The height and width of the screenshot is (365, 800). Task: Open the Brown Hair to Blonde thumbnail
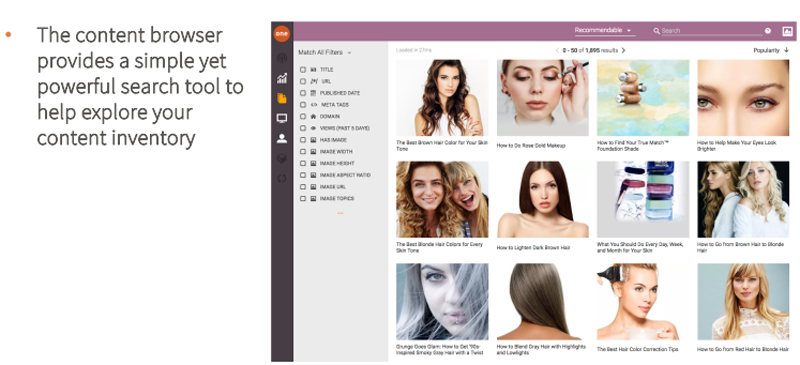point(743,199)
